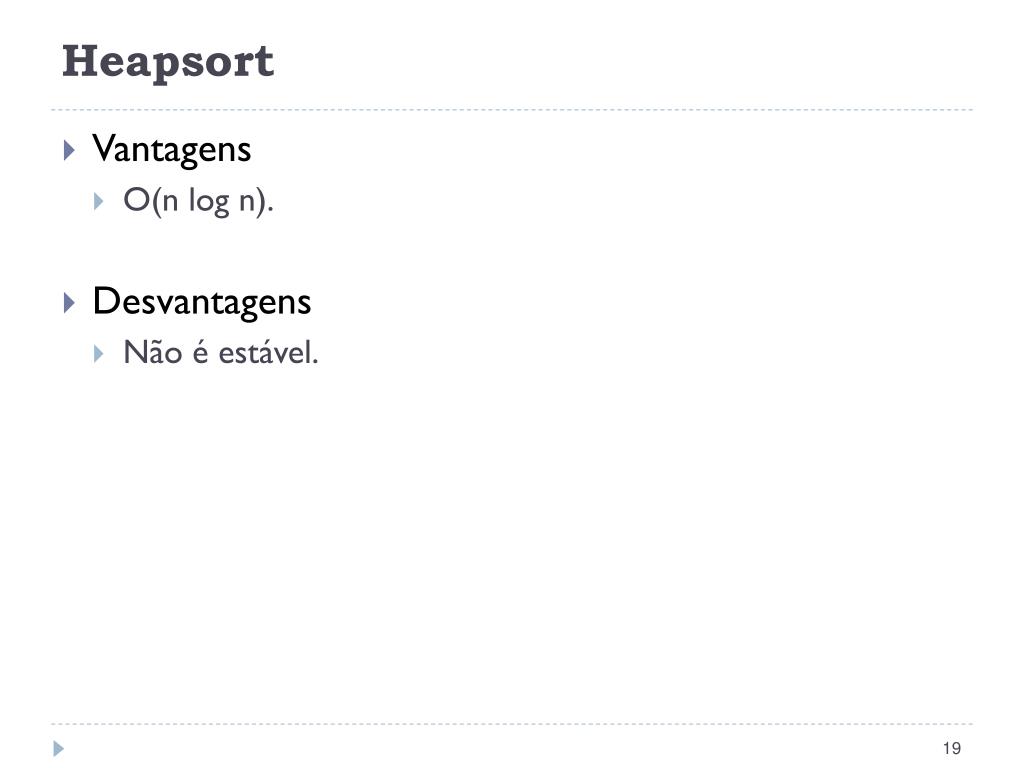Click the Heapsort slide title
This screenshot has width=1024, height=768.
168,62
